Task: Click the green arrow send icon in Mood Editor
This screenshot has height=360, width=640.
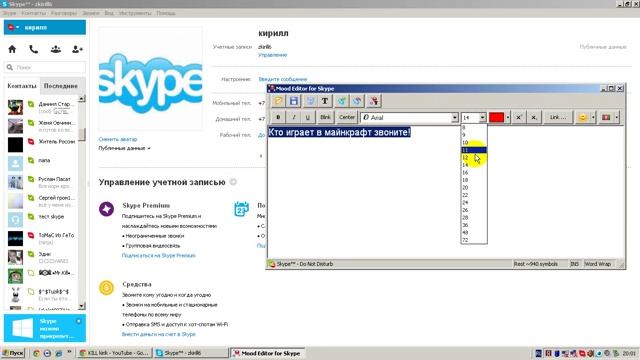Action: tap(342, 101)
